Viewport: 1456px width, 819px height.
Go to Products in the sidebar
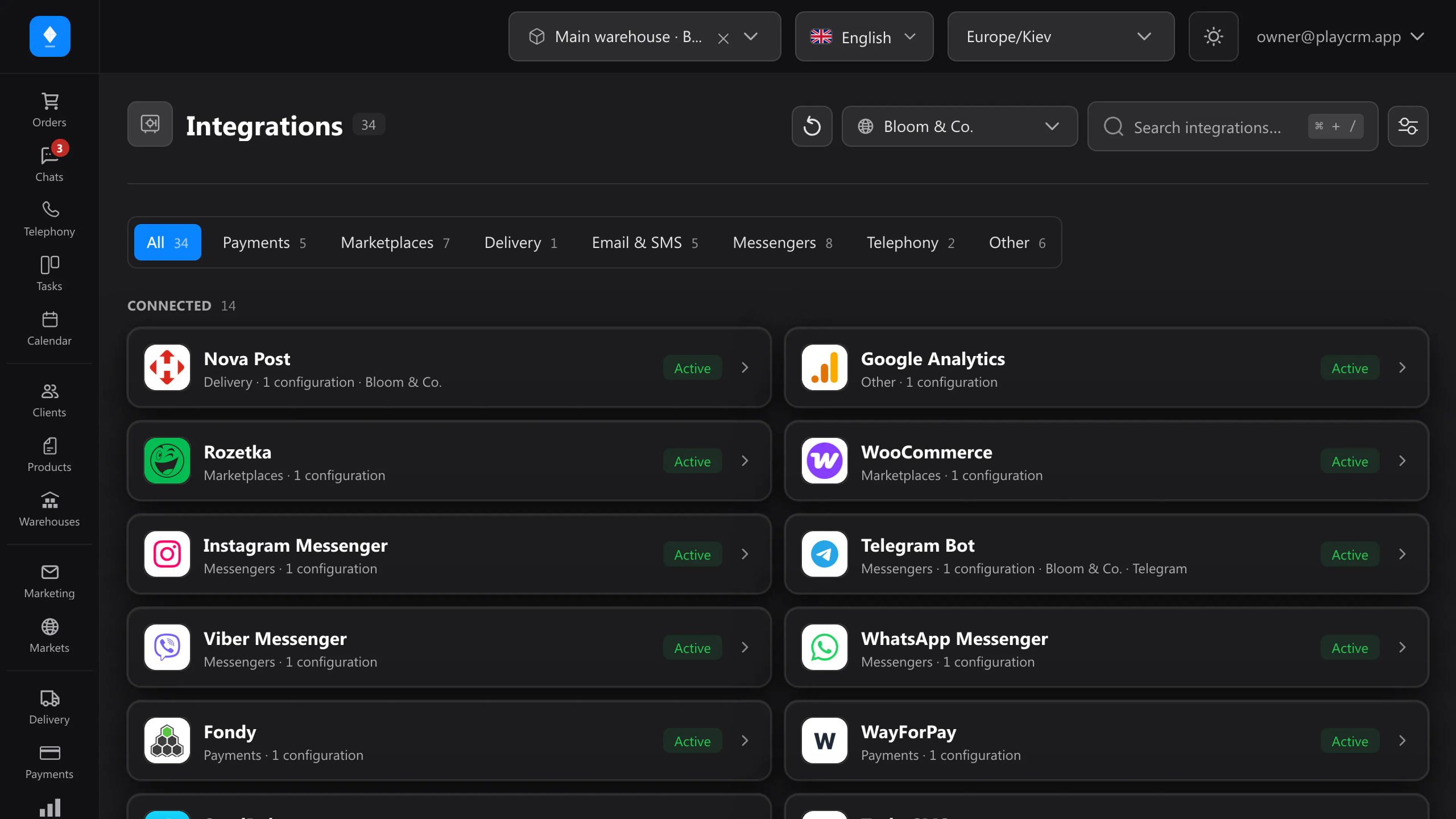coord(49,455)
